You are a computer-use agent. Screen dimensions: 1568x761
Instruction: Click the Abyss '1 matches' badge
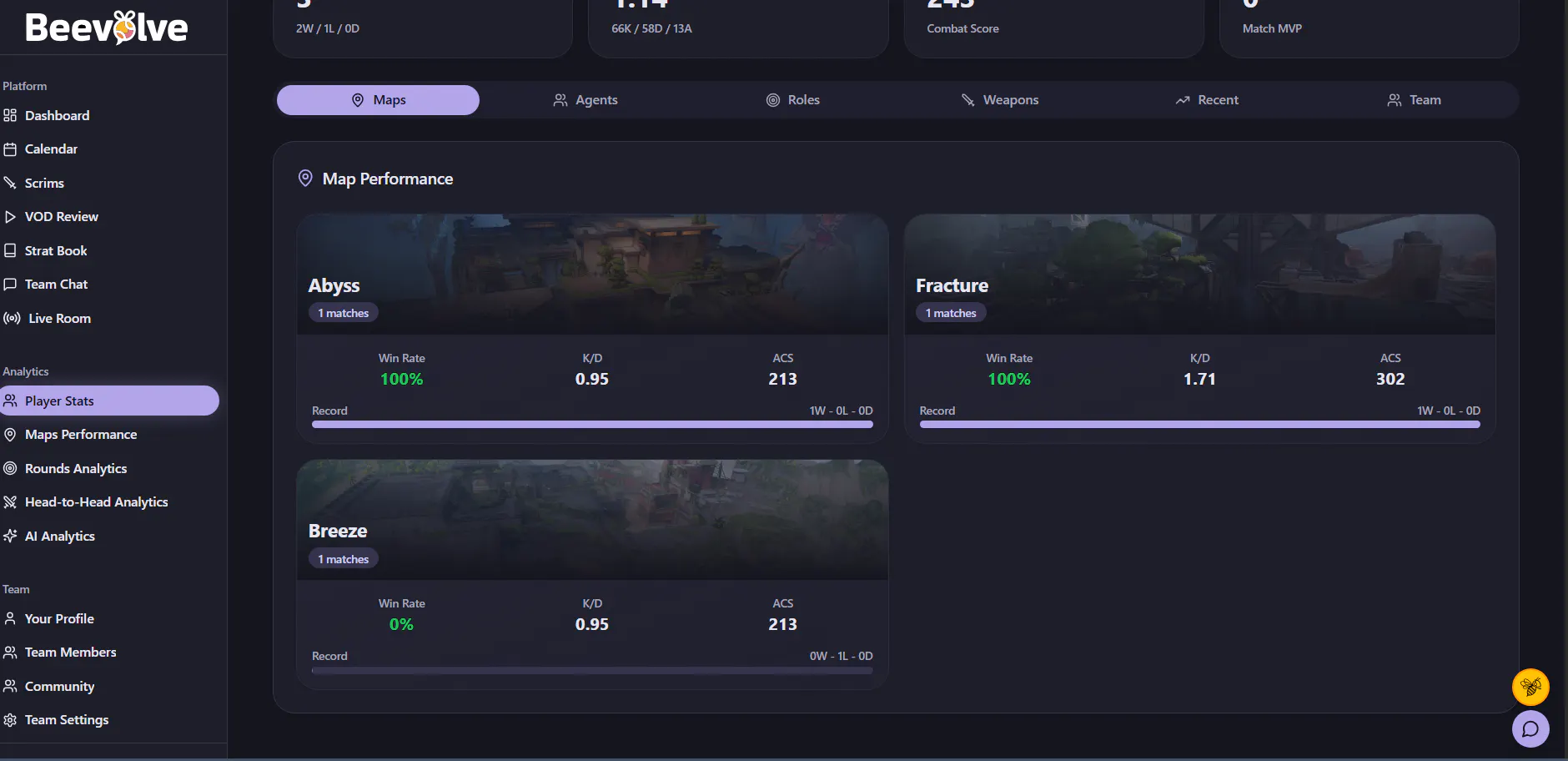point(344,313)
